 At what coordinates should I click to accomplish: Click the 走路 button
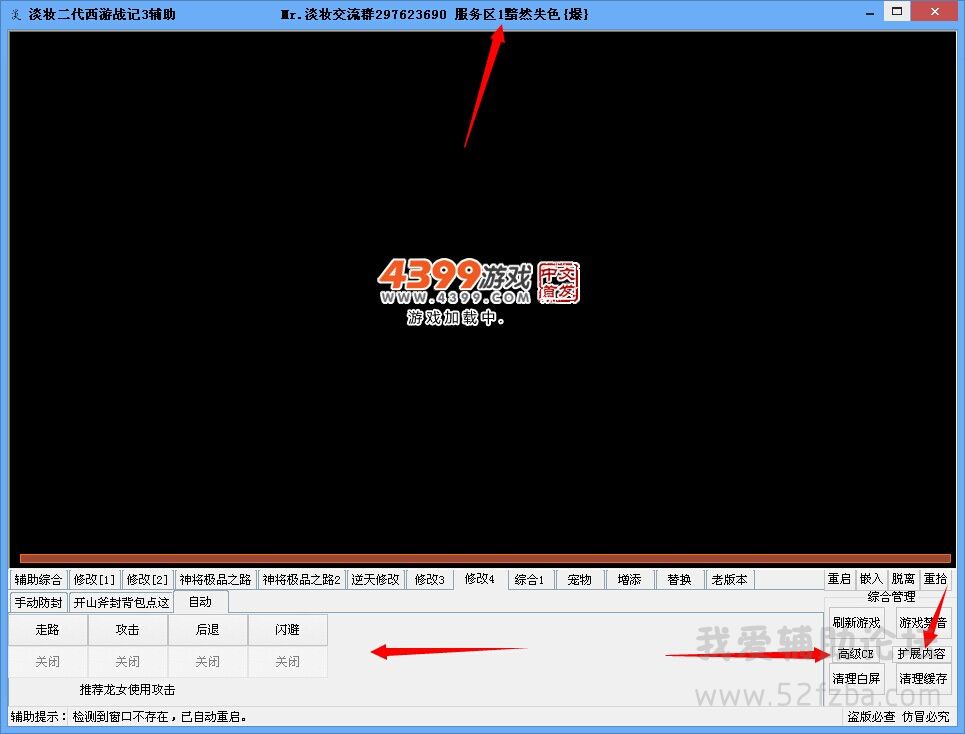coord(47,629)
